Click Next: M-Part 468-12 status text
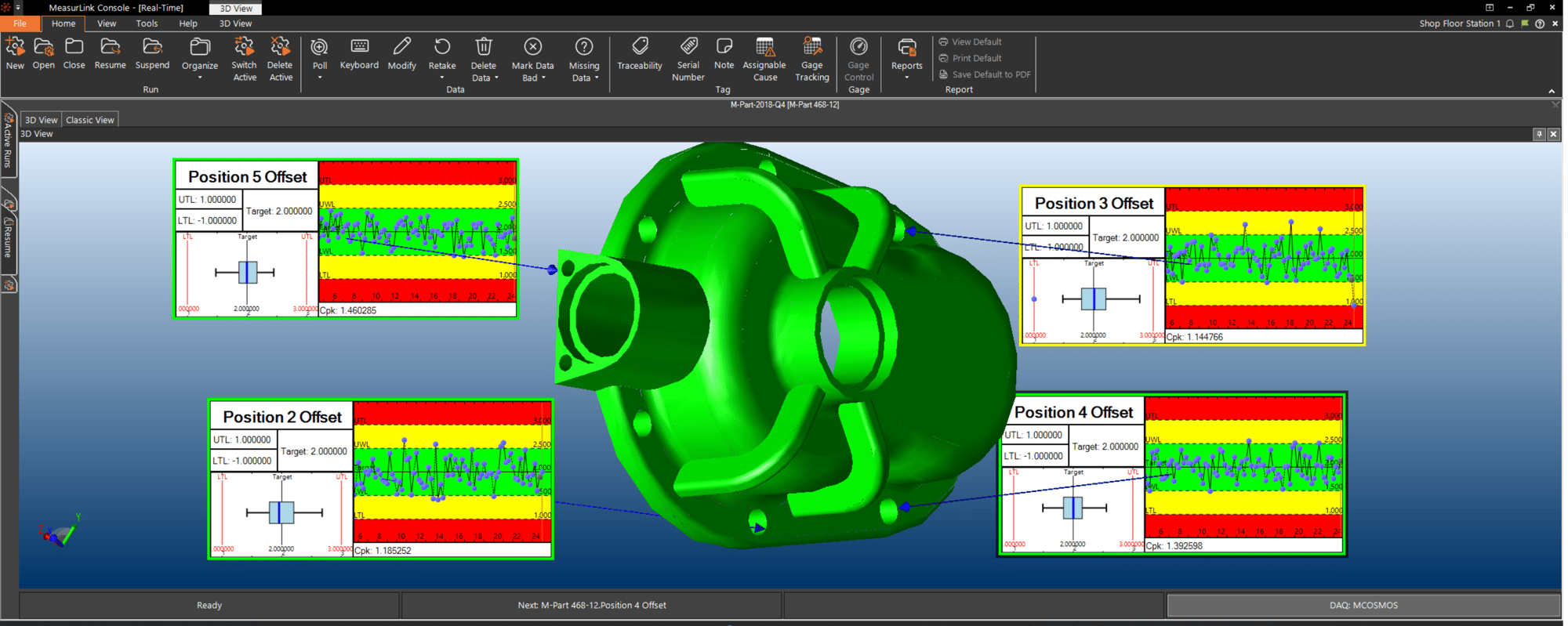 (x=592, y=605)
